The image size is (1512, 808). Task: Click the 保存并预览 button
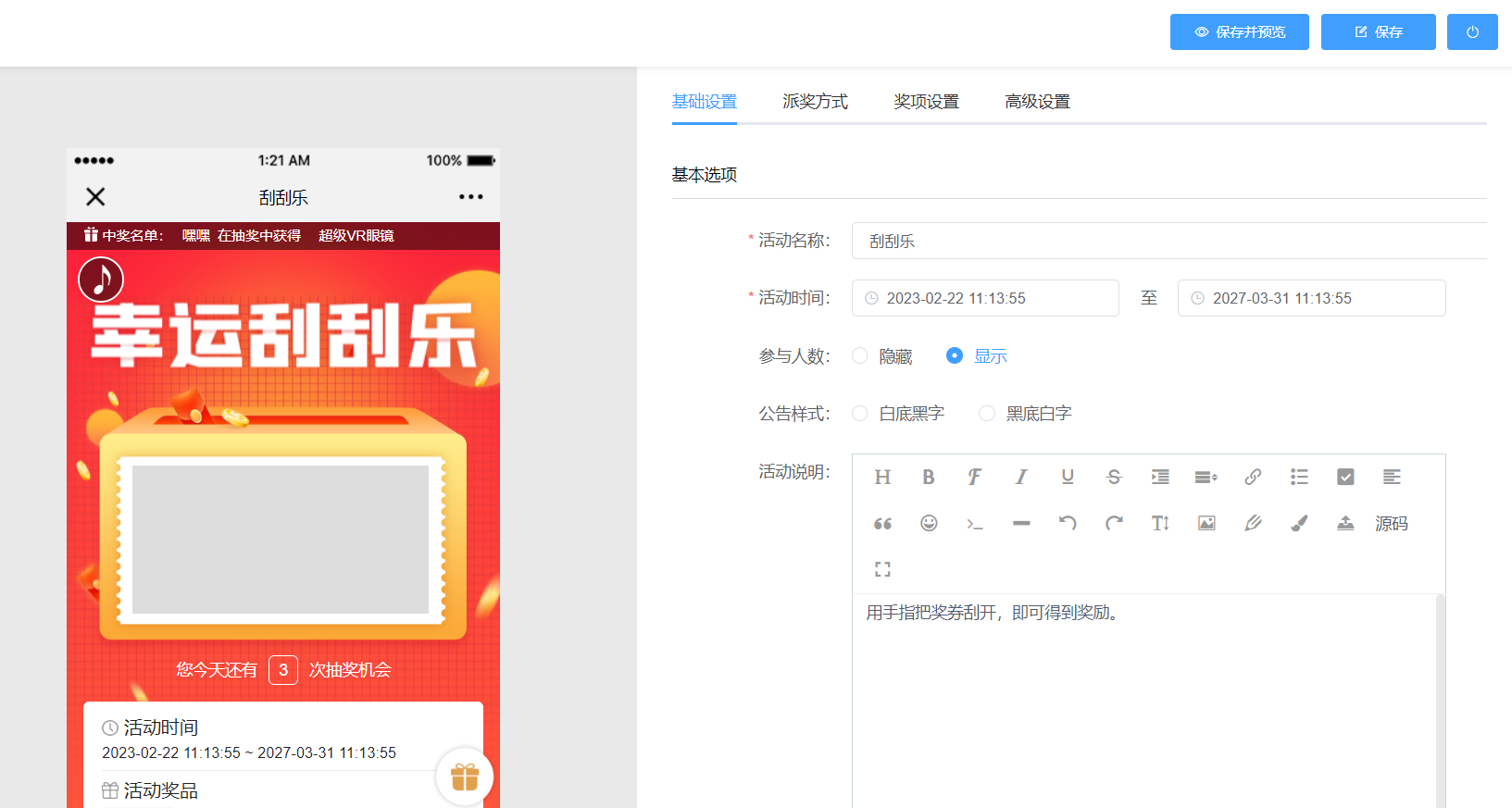pos(1240,31)
